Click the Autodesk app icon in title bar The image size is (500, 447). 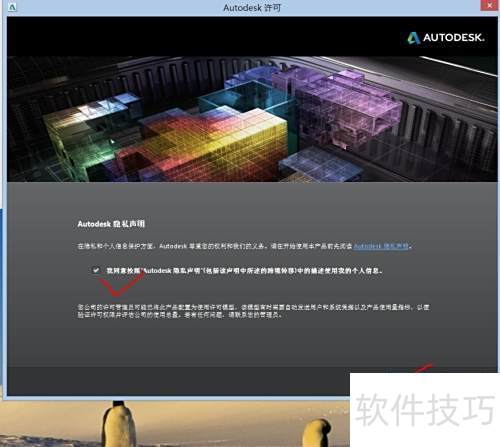(x=12, y=7)
